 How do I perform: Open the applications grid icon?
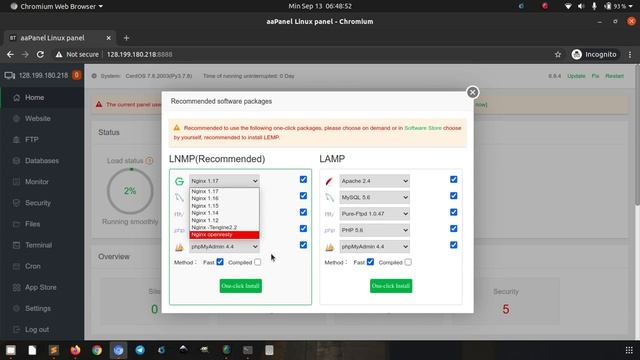click(x=629, y=350)
